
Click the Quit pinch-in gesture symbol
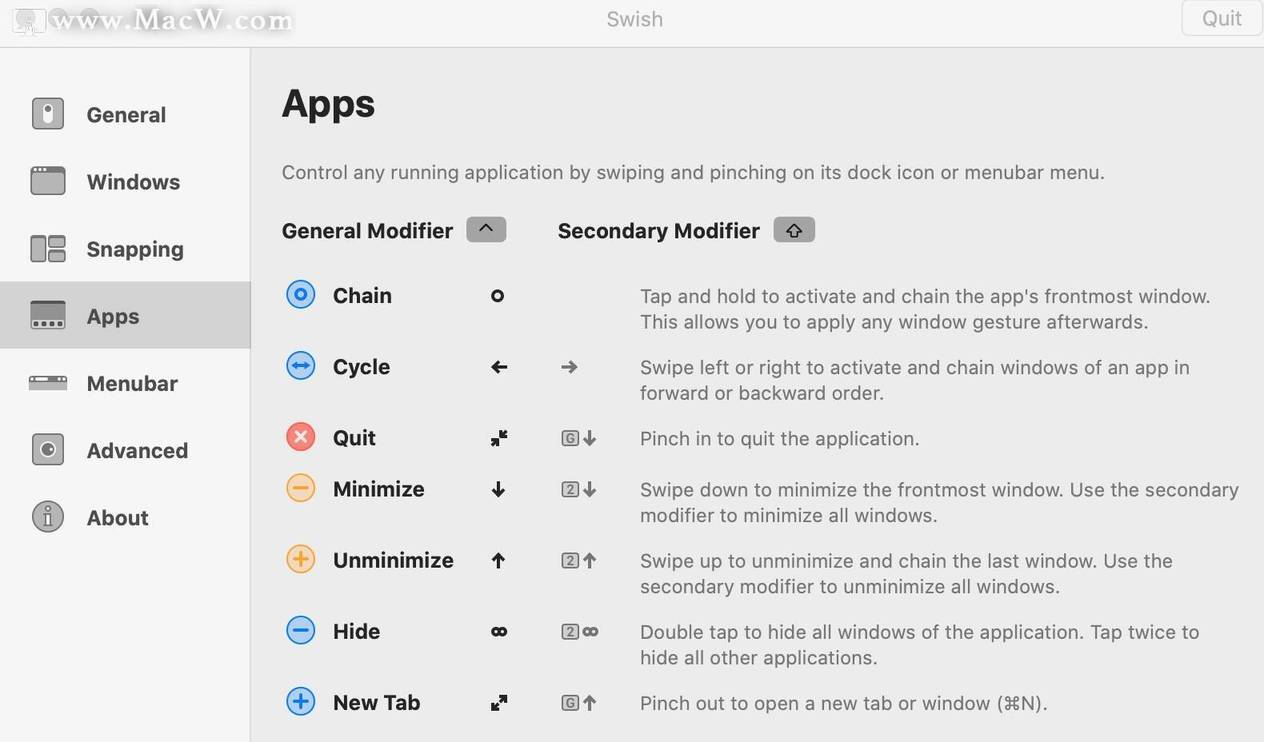(x=499, y=438)
